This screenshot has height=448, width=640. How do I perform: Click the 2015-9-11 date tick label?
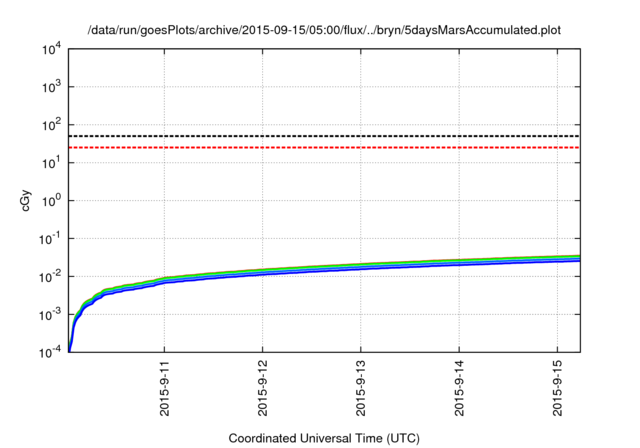[164, 388]
